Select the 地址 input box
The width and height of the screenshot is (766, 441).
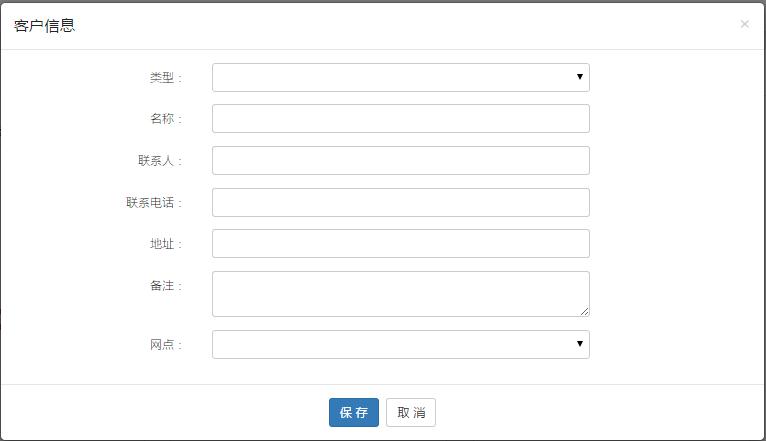[x=400, y=243]
